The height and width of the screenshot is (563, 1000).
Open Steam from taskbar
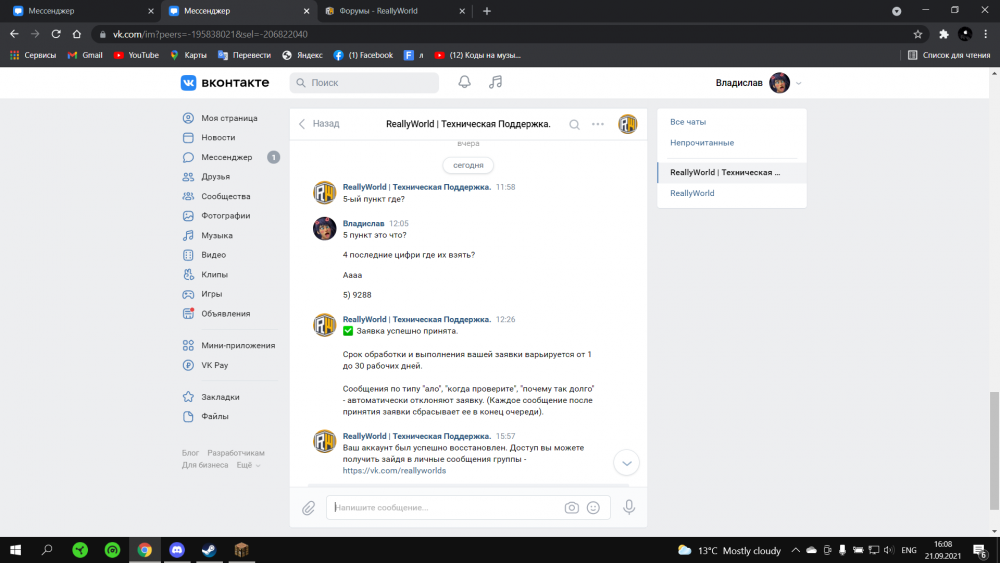209,550
